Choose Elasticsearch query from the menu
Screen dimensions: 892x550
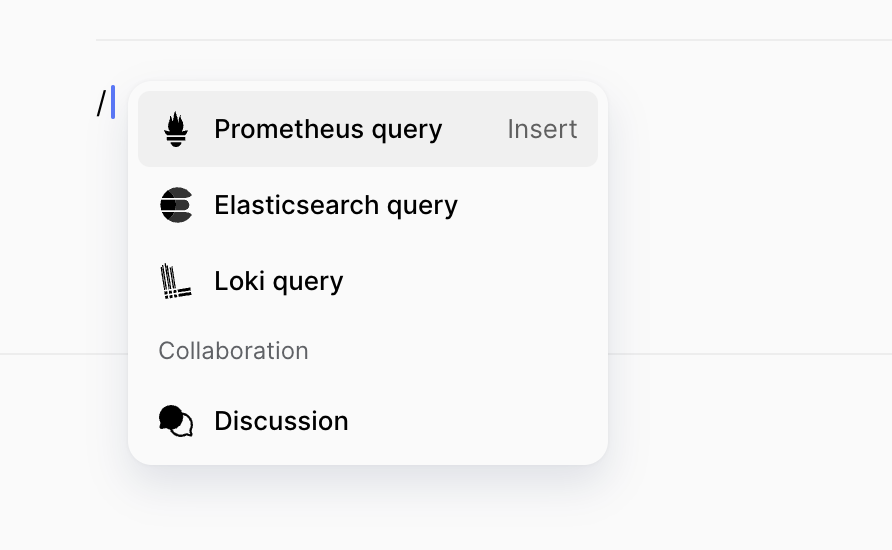pos(368,205)
